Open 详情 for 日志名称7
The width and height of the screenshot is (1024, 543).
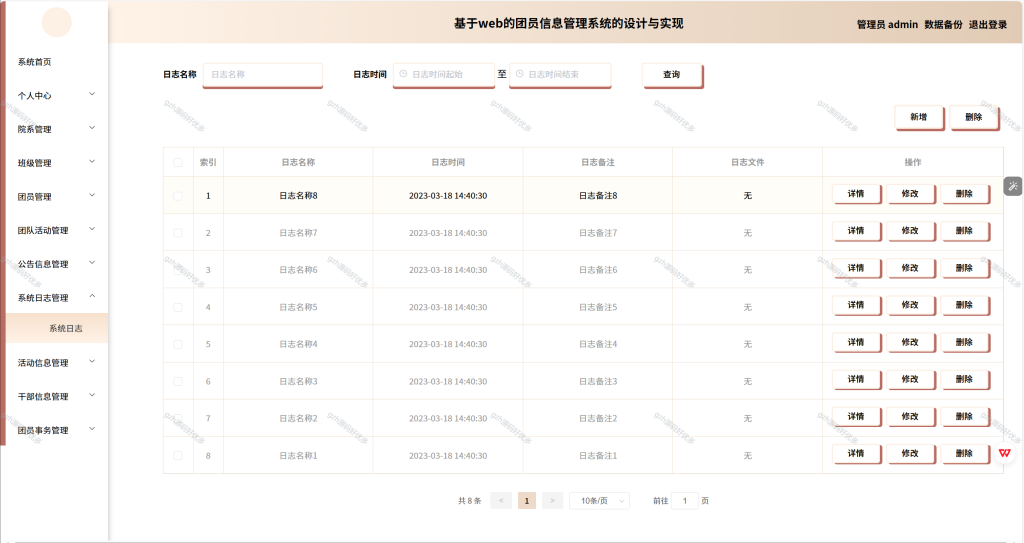point(856,231)
